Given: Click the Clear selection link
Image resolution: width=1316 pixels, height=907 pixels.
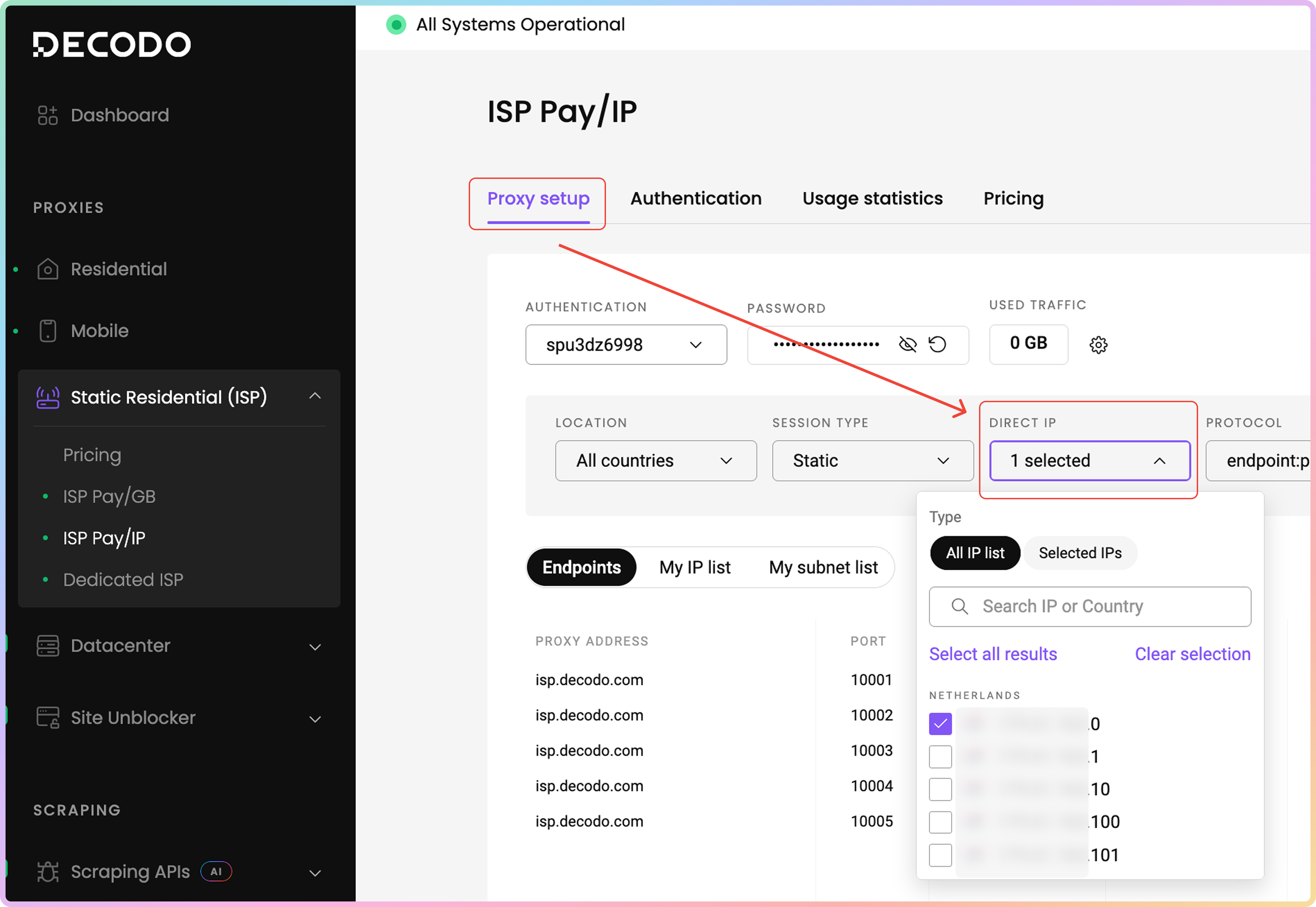Looking at the screenshot, I should 1192,654.
